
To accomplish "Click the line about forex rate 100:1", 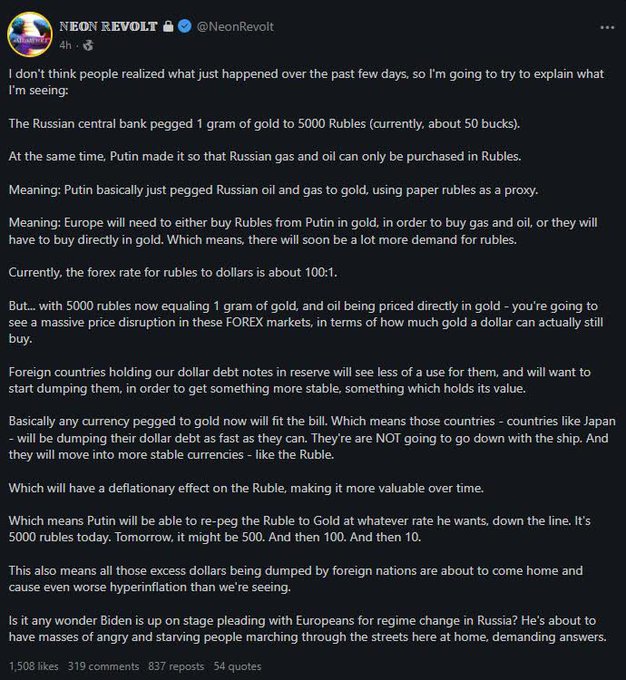I will (x=173, y=272).
